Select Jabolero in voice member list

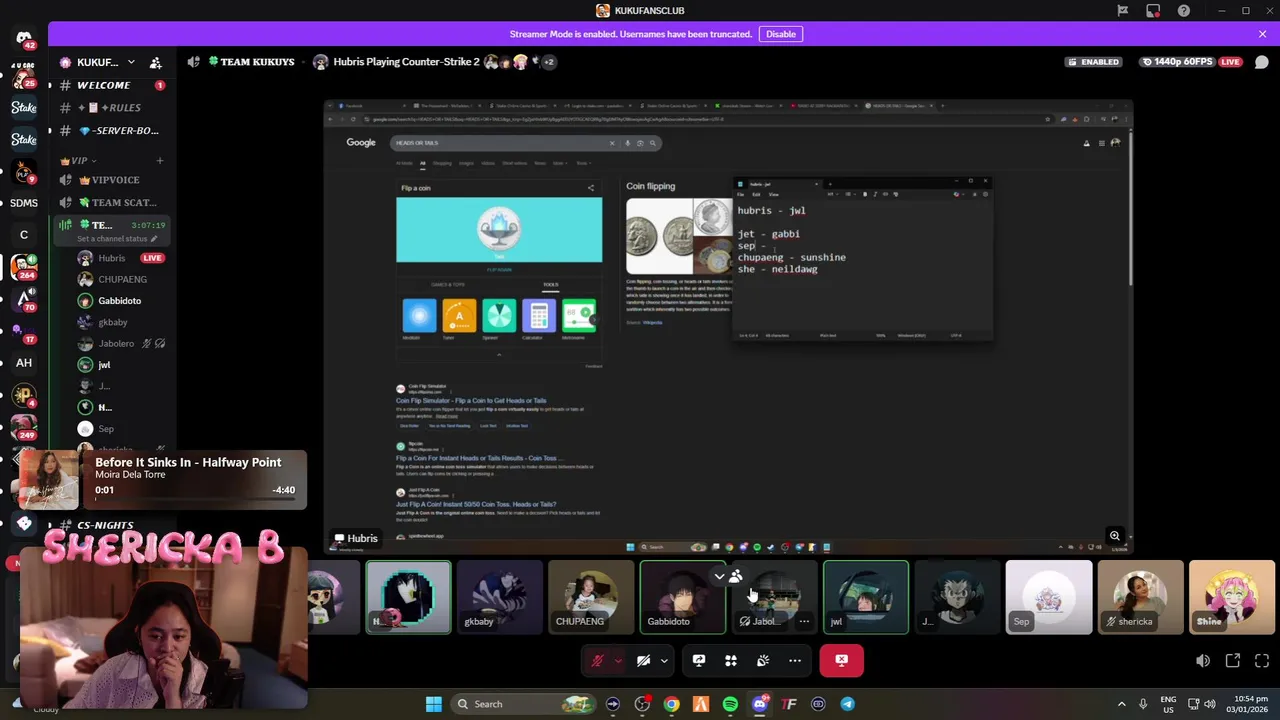pos(120,344)
